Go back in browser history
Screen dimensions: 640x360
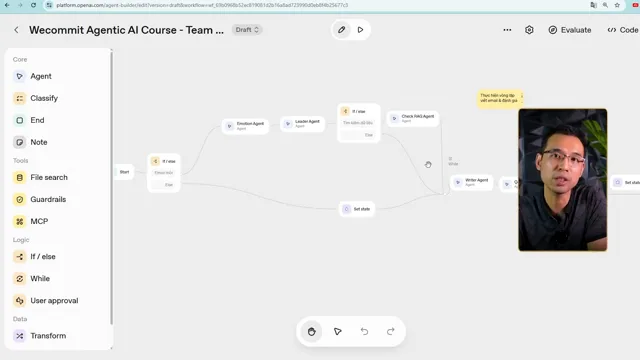coord(7,5)
